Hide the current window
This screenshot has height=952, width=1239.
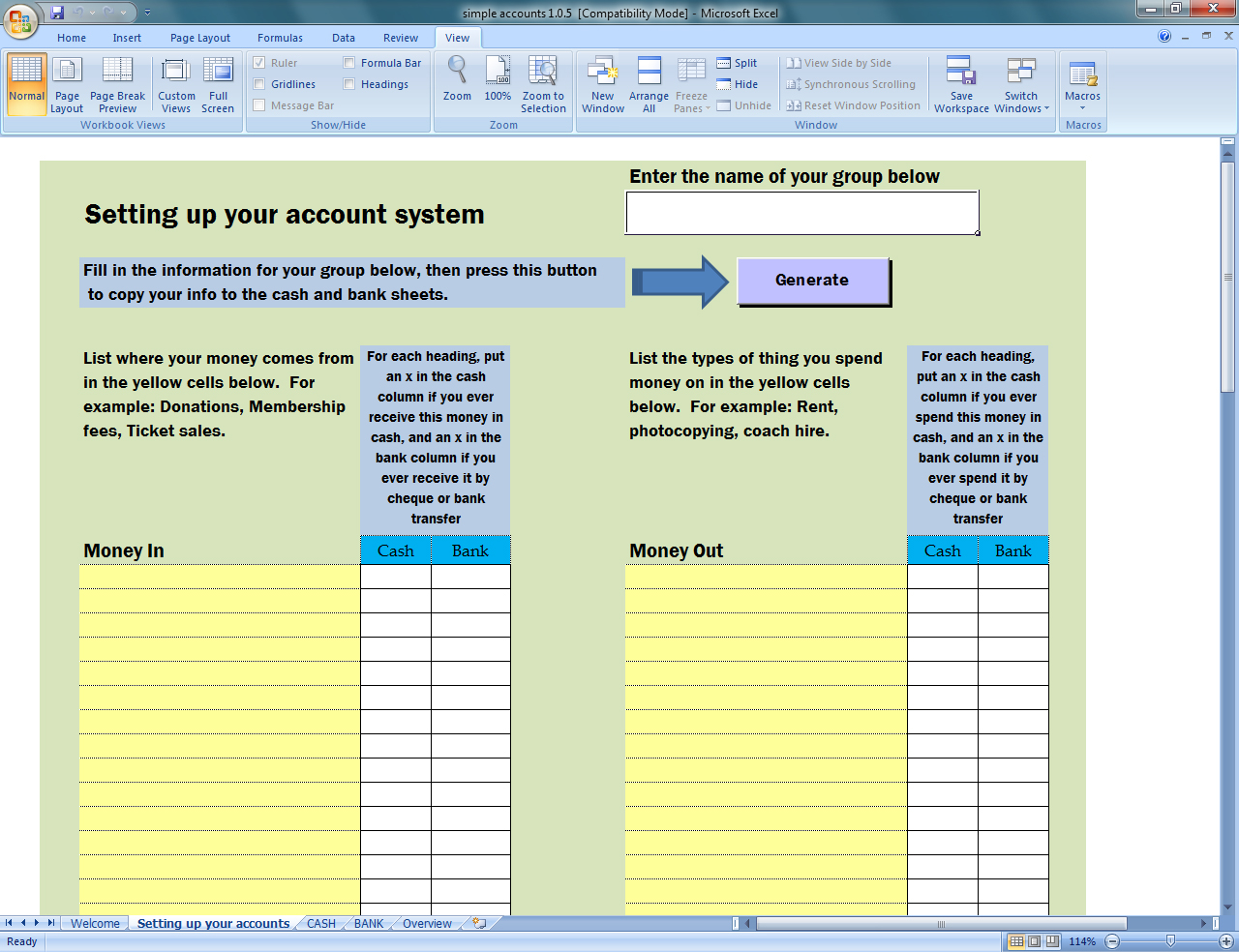point(737,84)
